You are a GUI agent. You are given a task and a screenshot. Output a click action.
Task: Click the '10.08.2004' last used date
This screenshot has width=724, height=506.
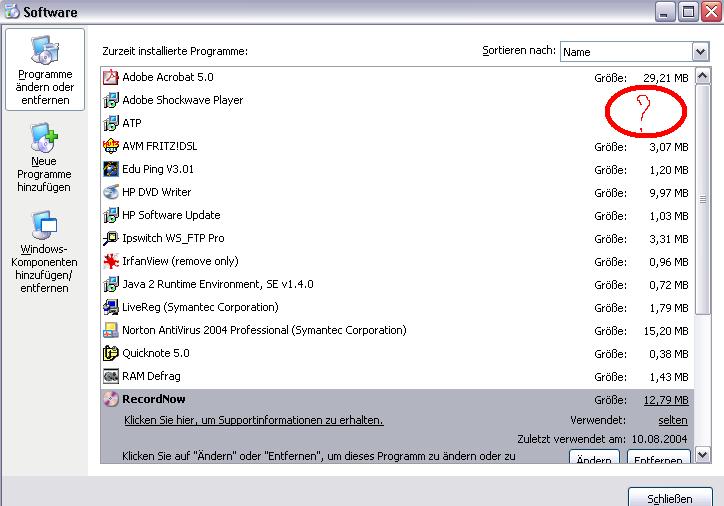pos(659,439)
